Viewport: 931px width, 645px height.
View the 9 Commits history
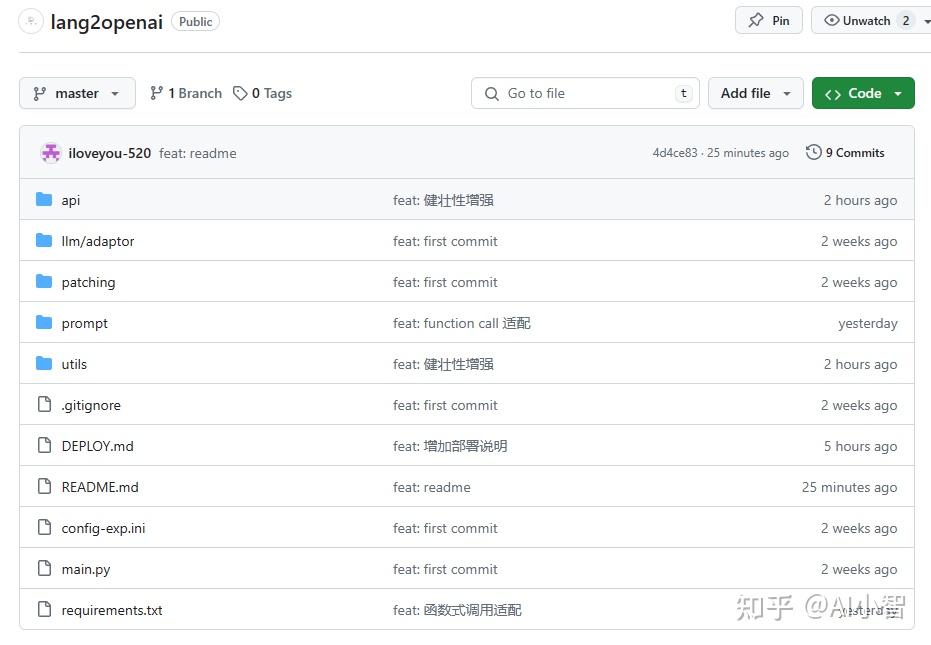click(x=845, y=153)
